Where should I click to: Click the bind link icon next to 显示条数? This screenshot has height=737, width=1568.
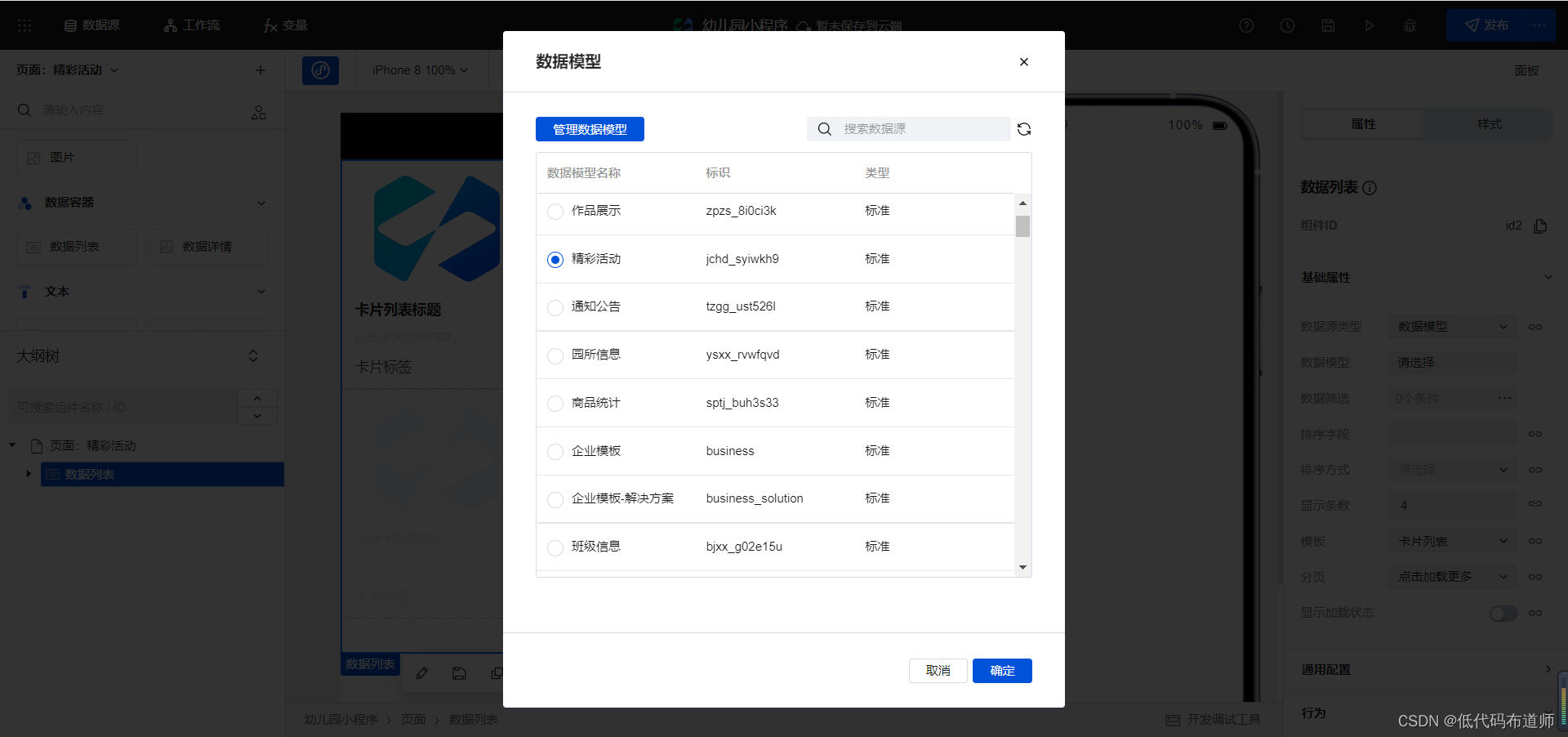(x=1535, y=503)
